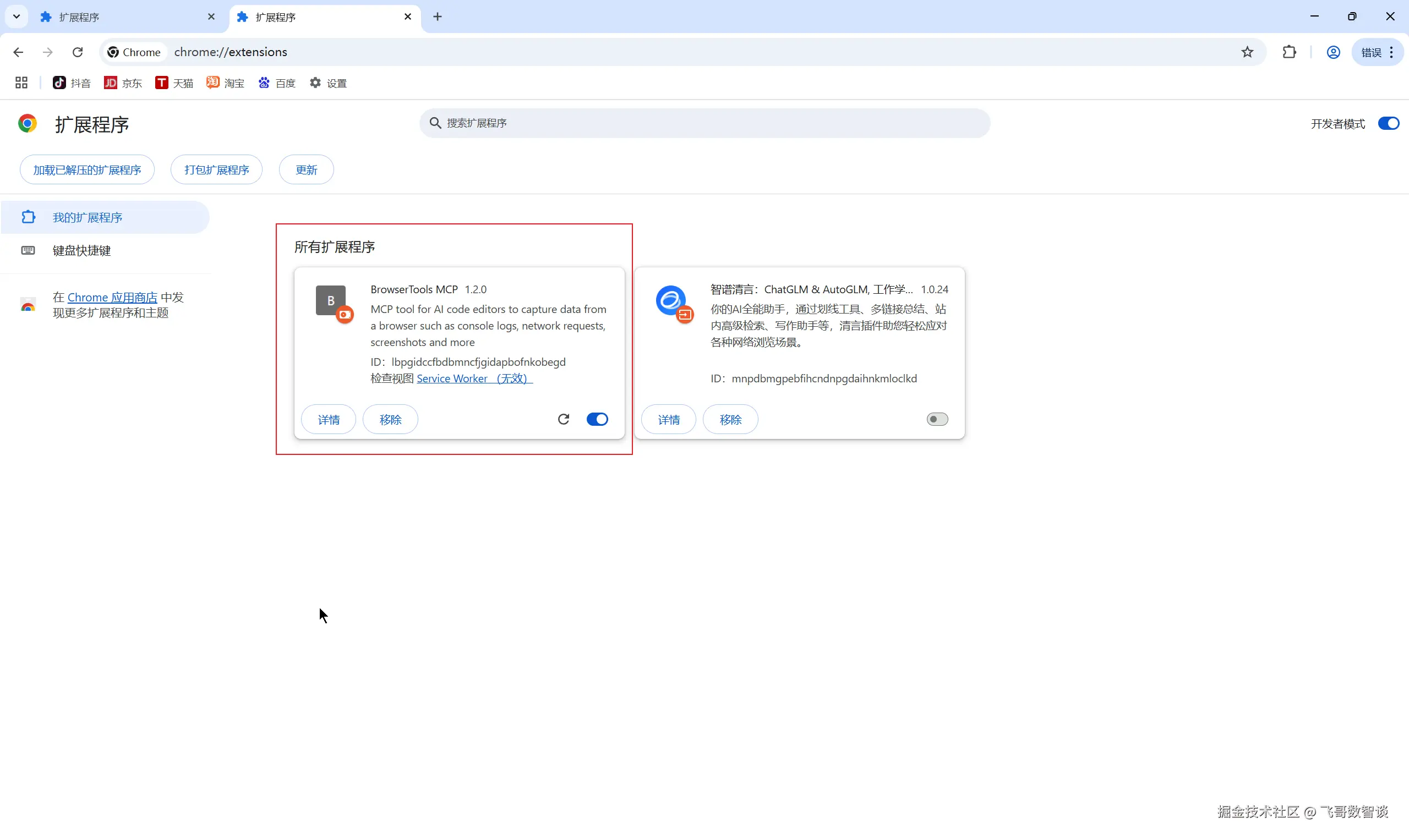
Task: Refresh the page with reload button
Action: coord(78,52)
